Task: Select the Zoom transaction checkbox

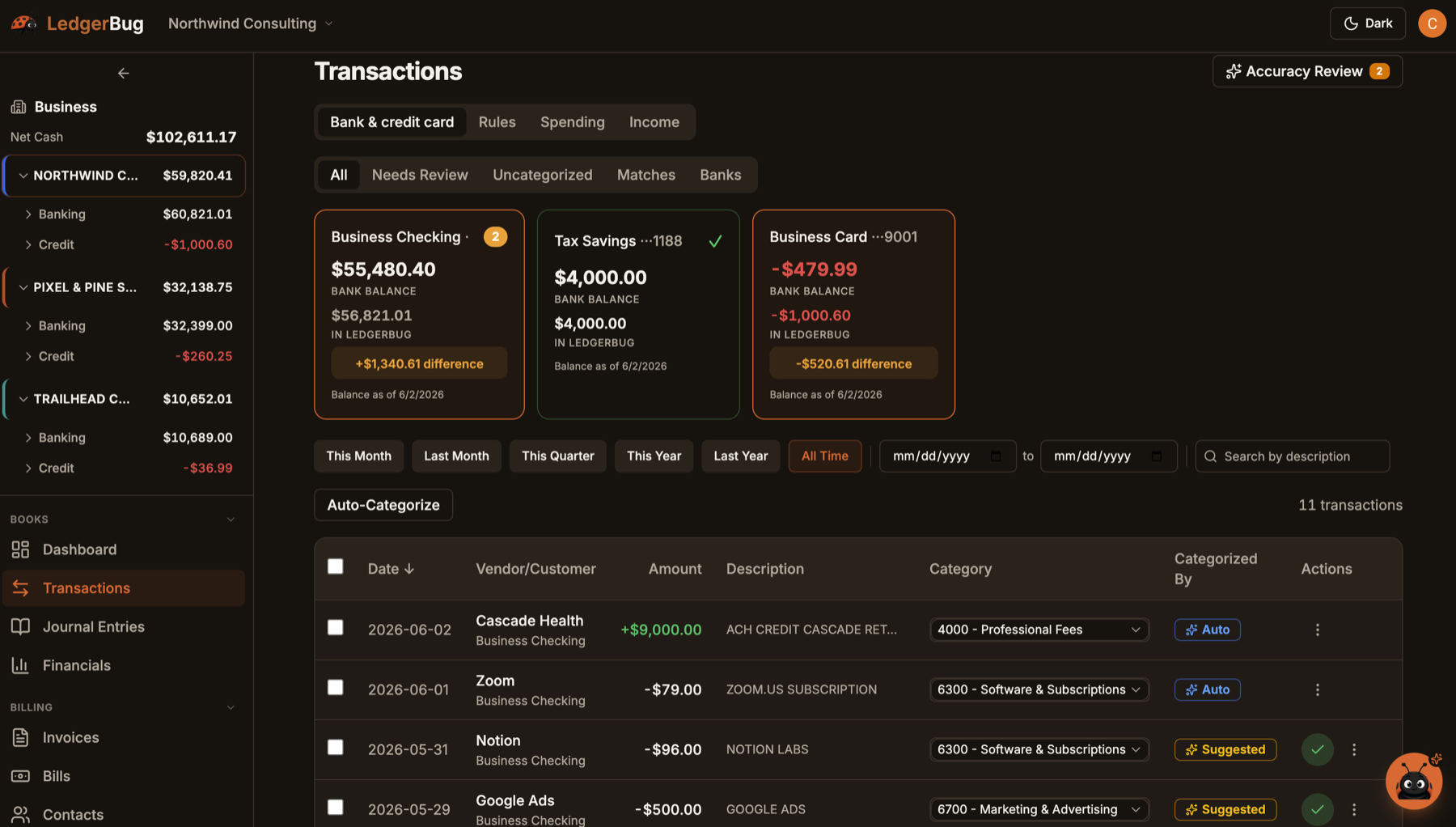Action: (335, 687)
